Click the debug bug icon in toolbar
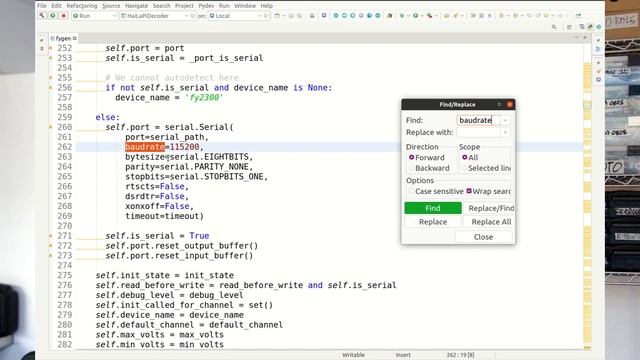The image size is (640, 360). click(402, 16)
